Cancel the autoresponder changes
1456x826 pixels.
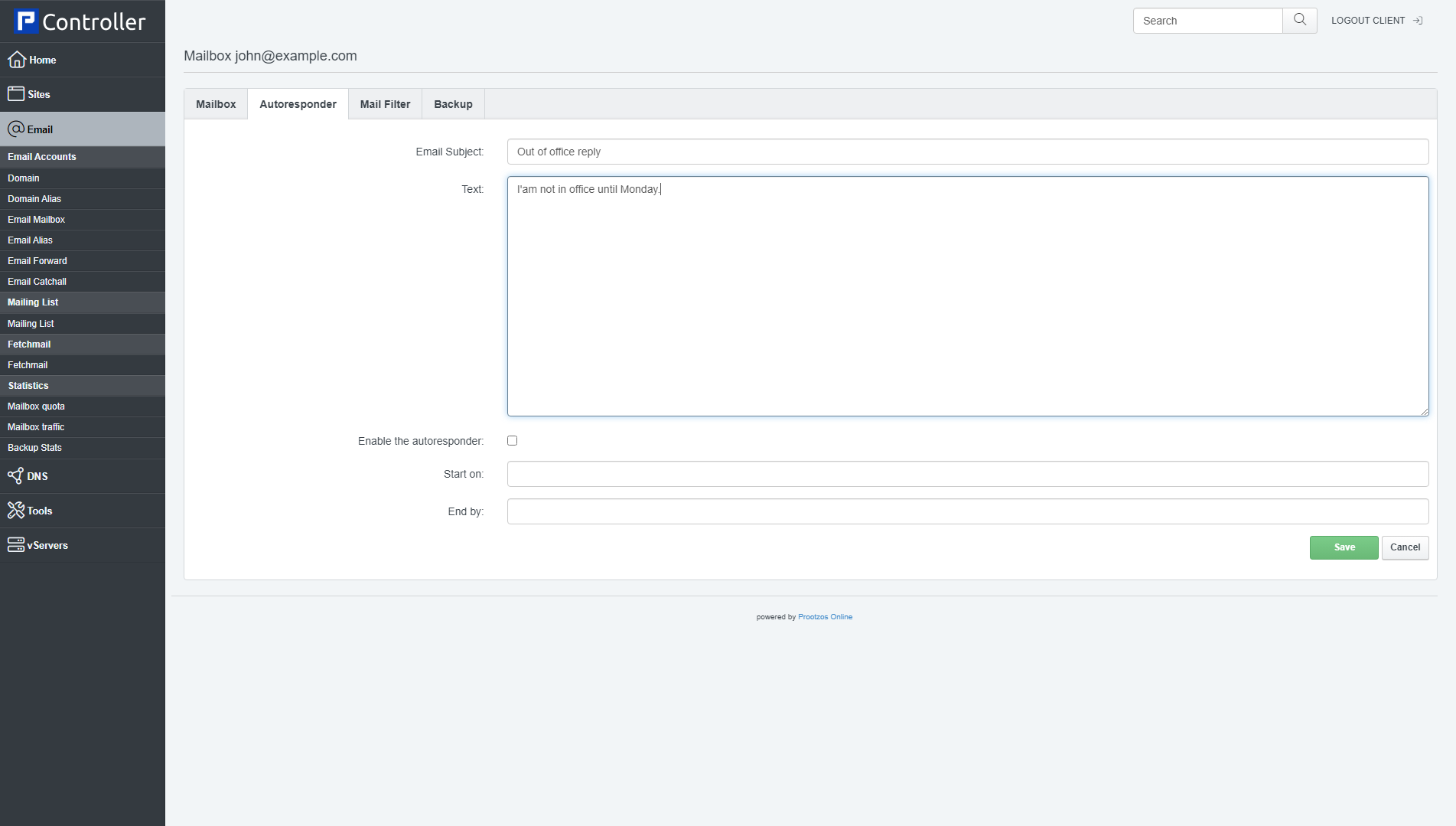[1405, 547]
